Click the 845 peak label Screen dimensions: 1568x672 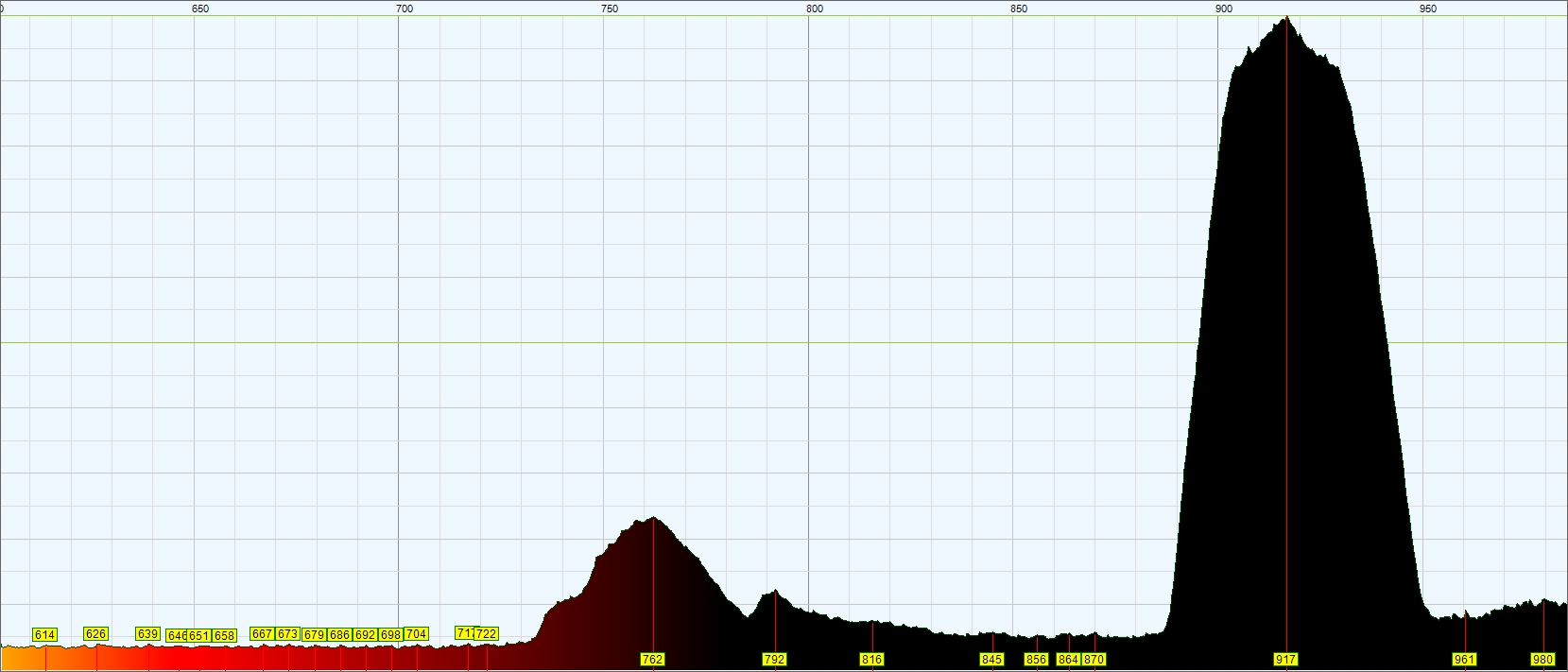(x=991, y=660)
